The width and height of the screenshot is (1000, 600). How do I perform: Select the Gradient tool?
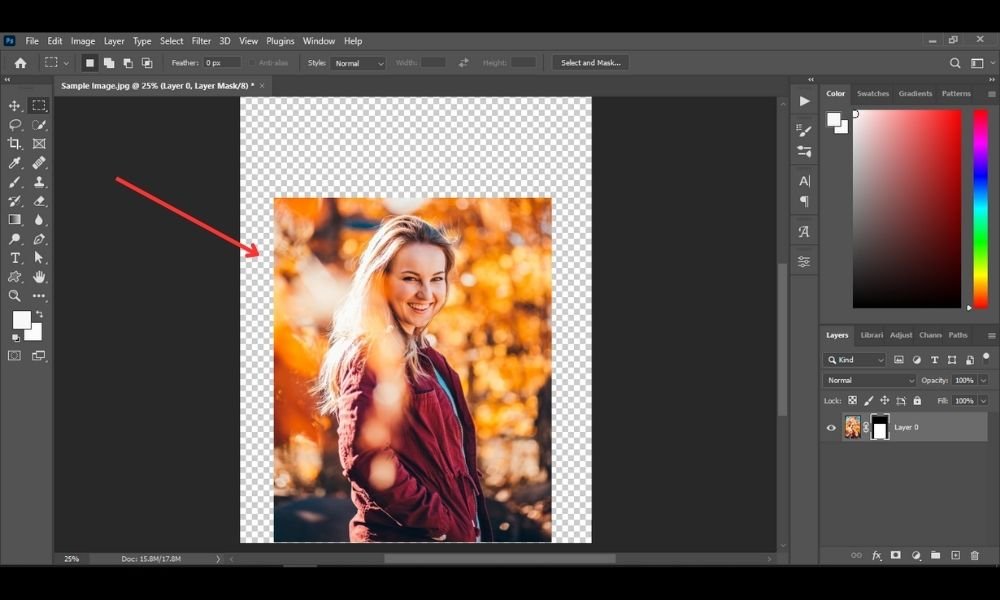point(14,219)
